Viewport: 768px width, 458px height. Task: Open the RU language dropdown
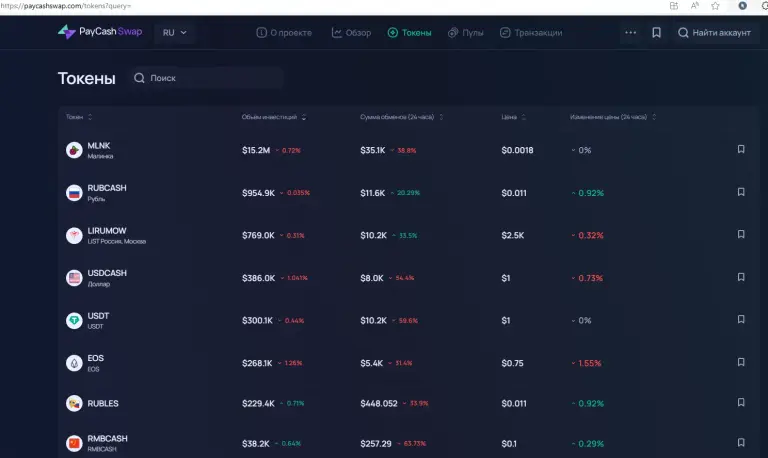[x=174, y=32]
